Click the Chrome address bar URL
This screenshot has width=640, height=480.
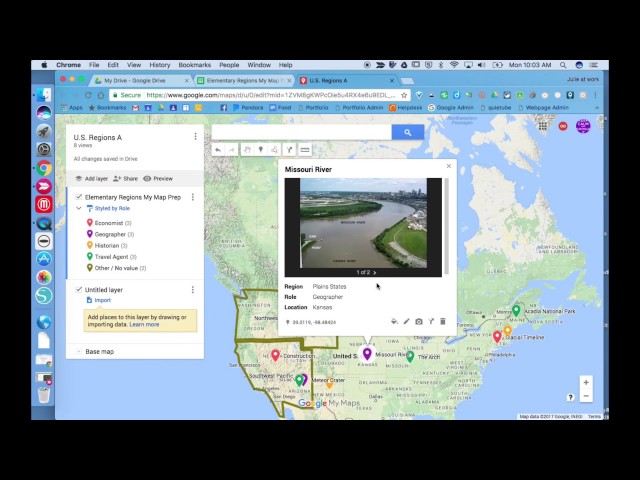[x=271, y=95]
